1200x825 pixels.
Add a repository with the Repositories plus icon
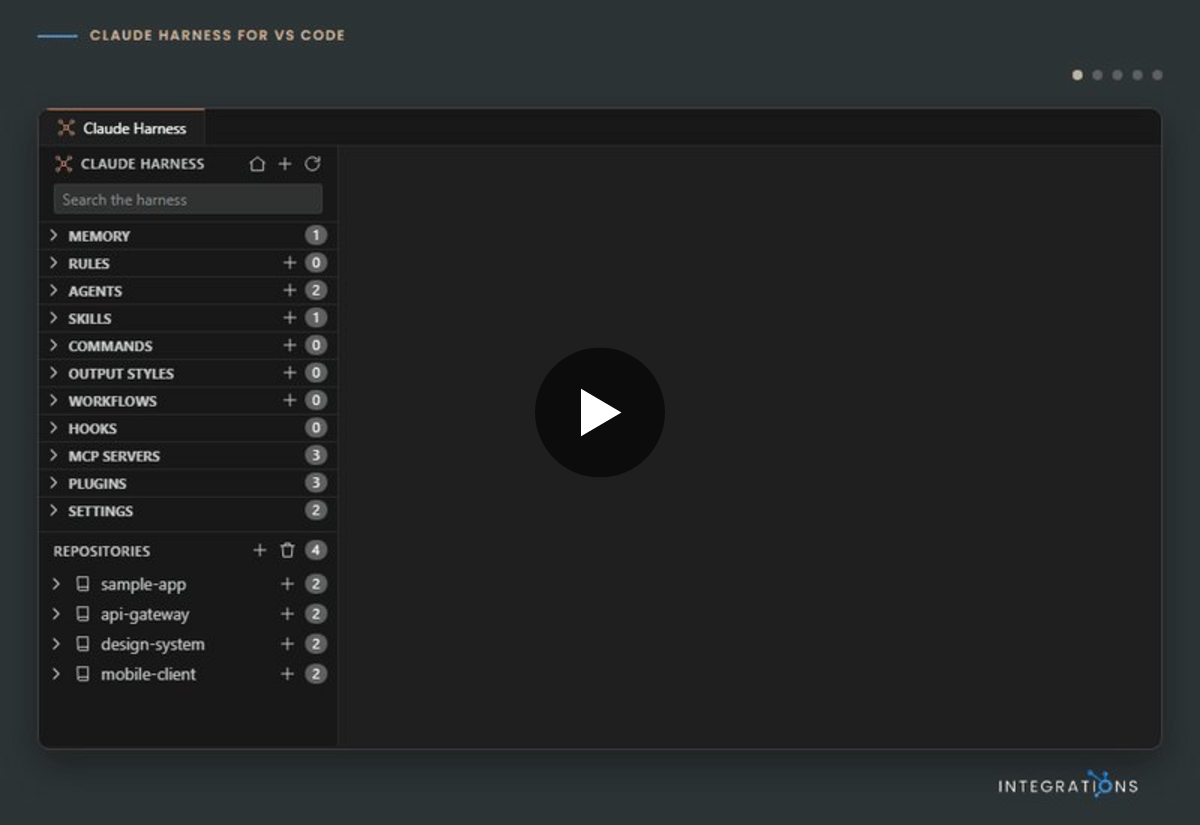(x=260, y=551)
